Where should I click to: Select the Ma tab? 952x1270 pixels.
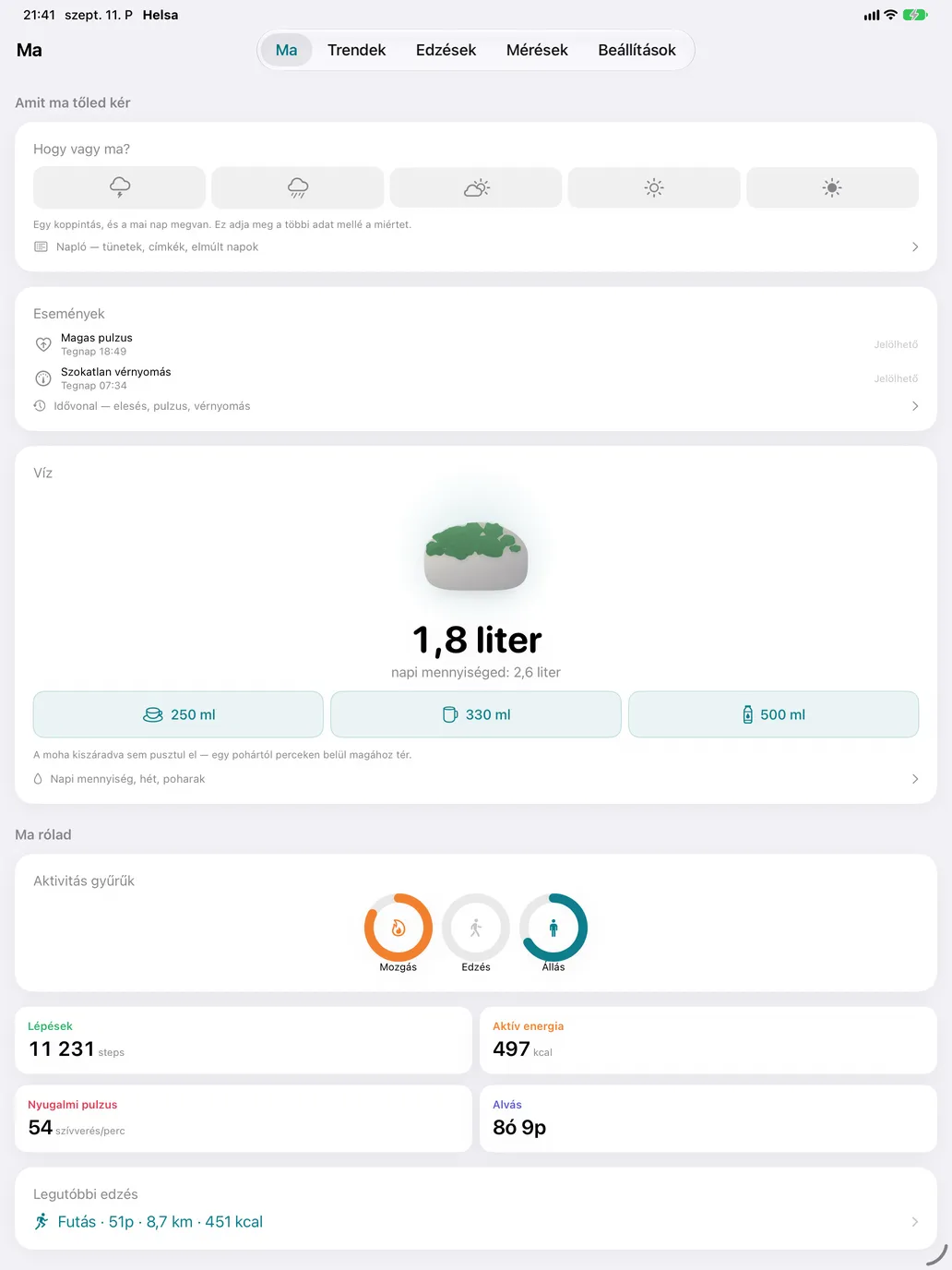coord(287,50)
